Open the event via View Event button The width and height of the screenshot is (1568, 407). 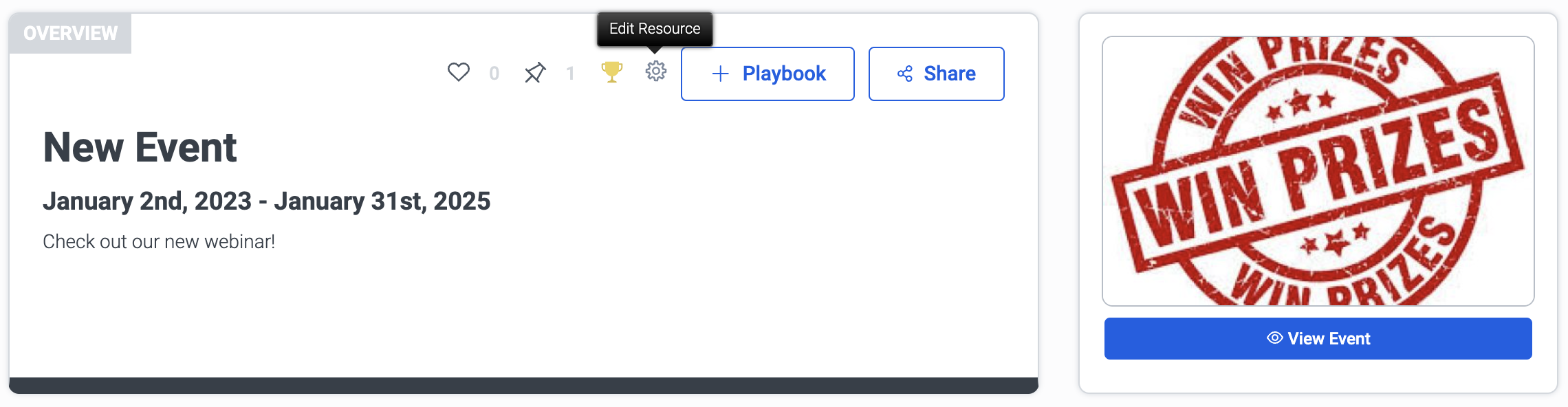1318,338
